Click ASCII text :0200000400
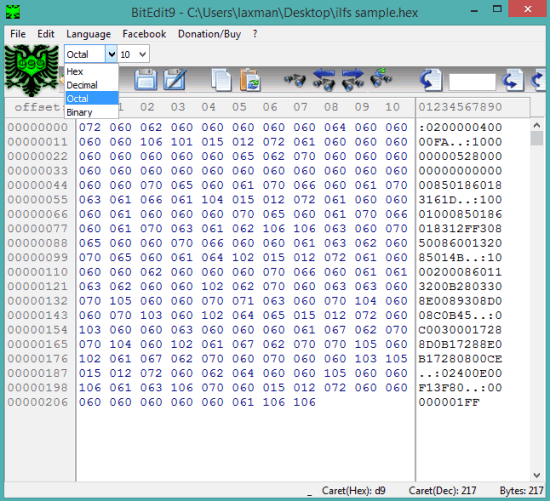The image size is (550, 501). [x=460, y=127]
